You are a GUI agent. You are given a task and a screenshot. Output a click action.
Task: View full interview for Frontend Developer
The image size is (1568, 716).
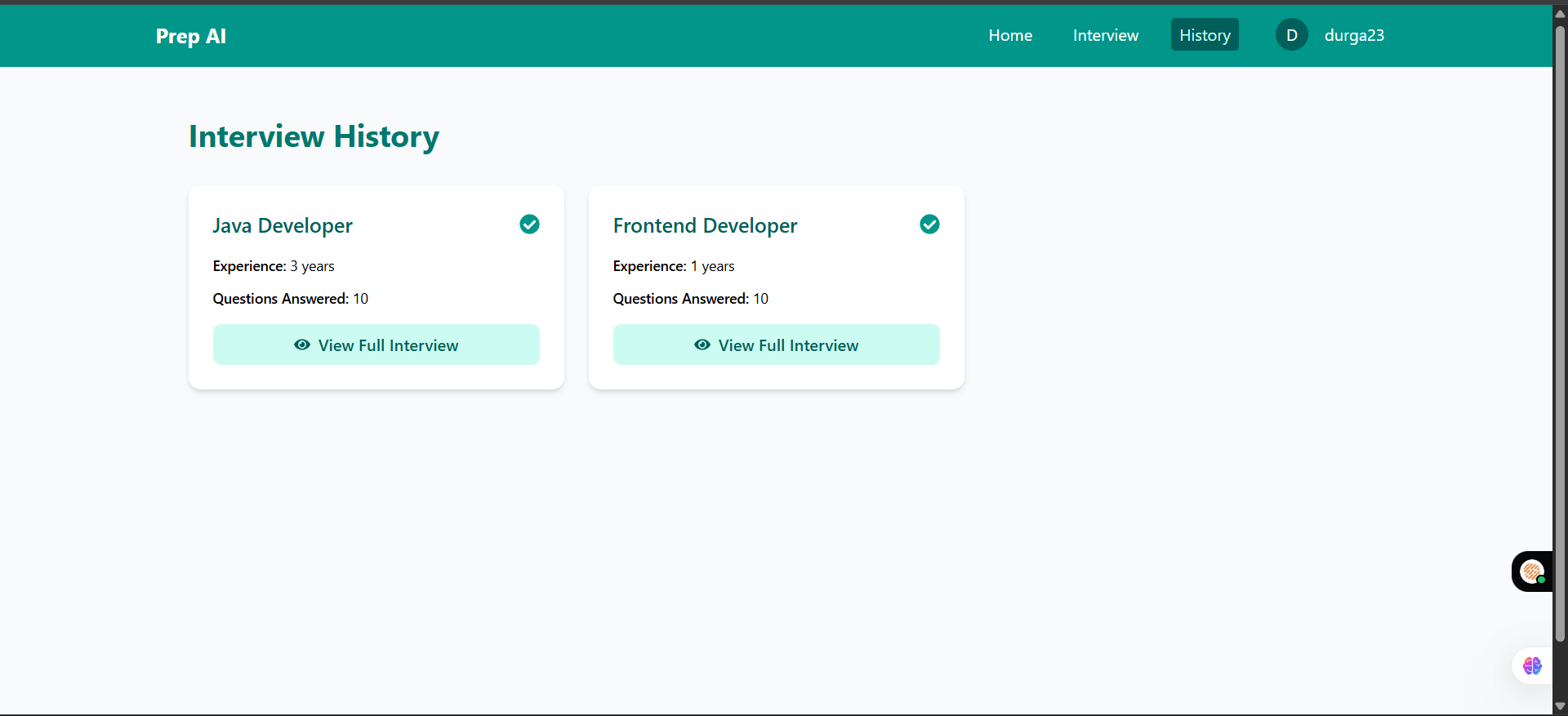click(x=788, y=345)
